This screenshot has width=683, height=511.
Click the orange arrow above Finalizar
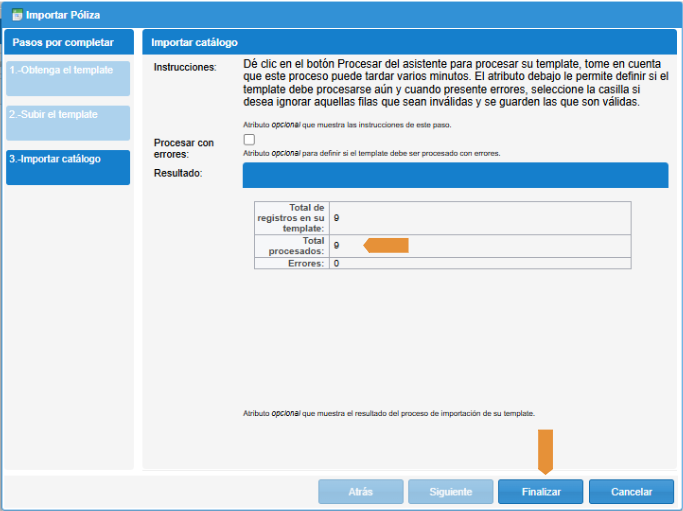[x=545, y=451]
